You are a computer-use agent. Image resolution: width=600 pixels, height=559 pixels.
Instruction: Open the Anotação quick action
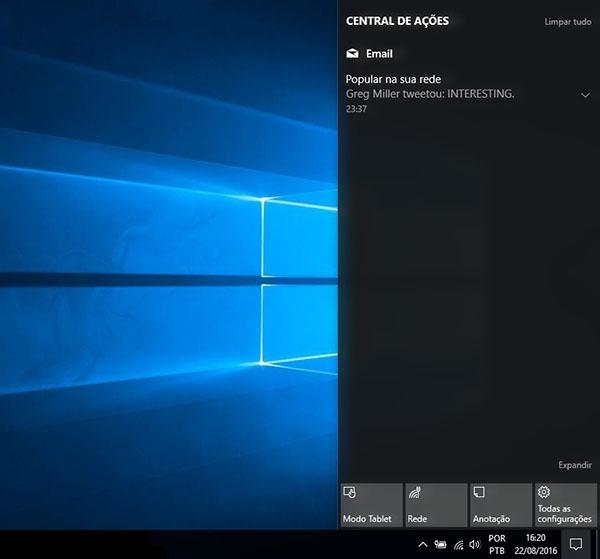coord(501,505)
